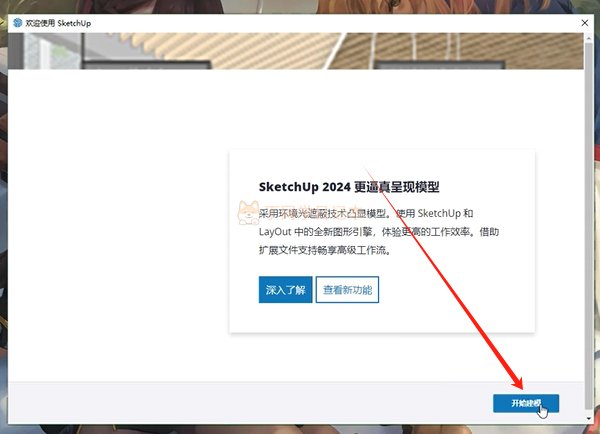
Task: Click the SketchUp logo in the title bar
Action: point(18,23)
